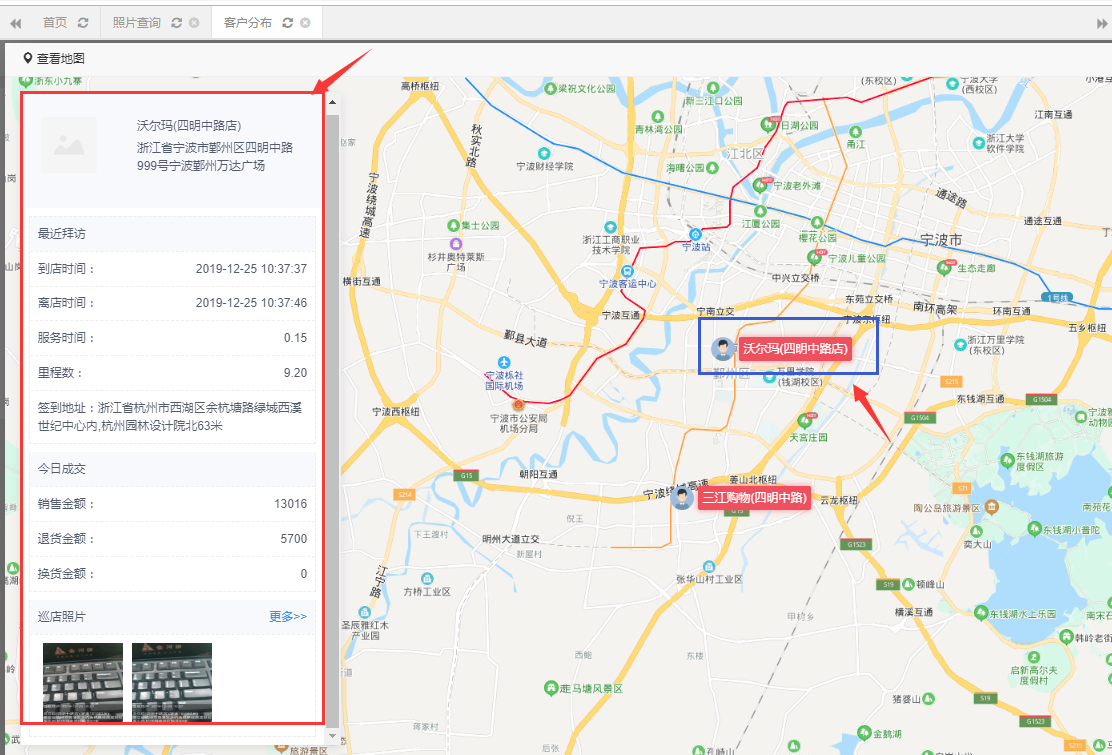Click the 到店时间 value 2019-12-25 10:37:37

(251, 269)
